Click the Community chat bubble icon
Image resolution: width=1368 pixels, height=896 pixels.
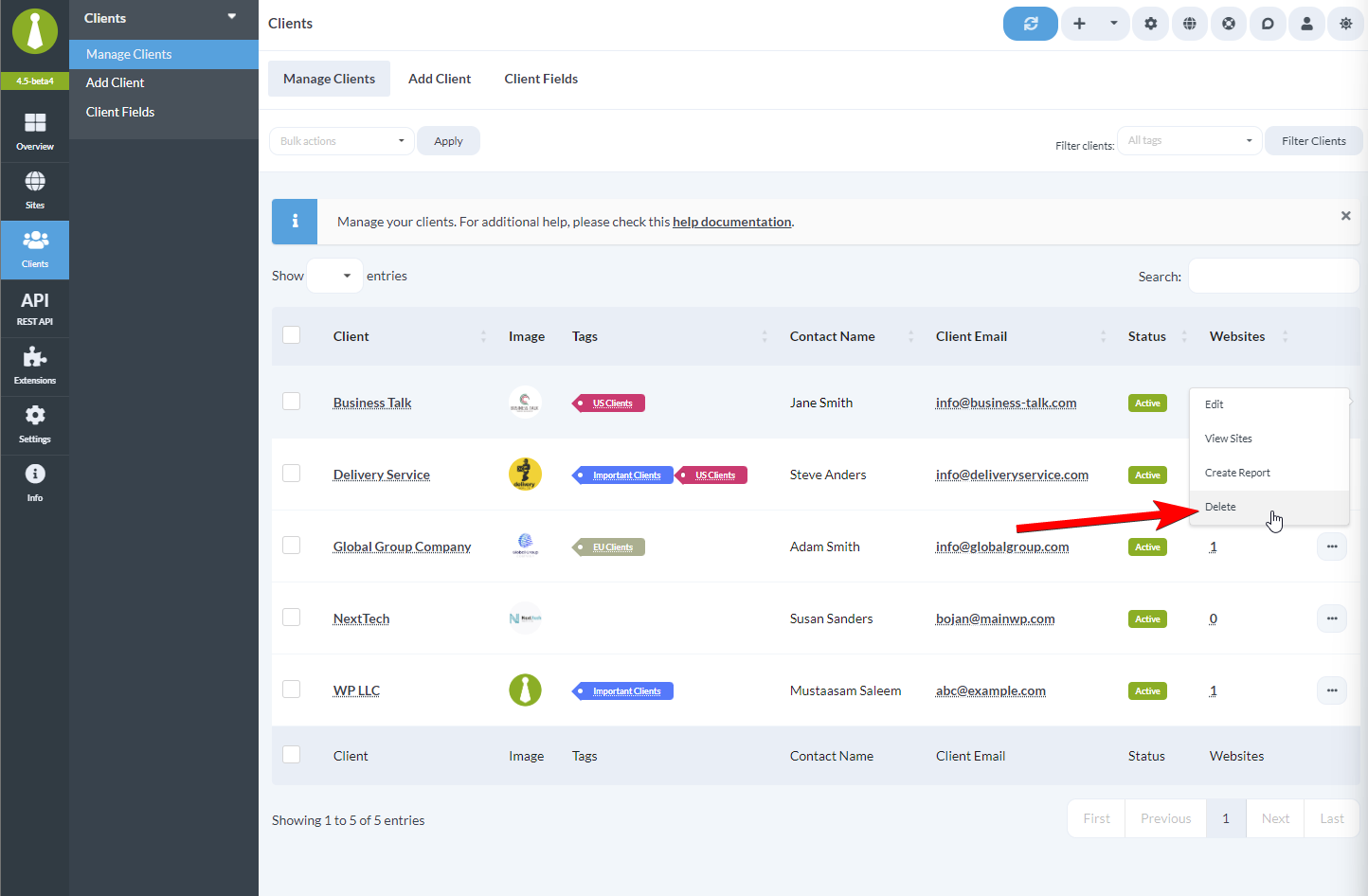tap(1268, 24)
